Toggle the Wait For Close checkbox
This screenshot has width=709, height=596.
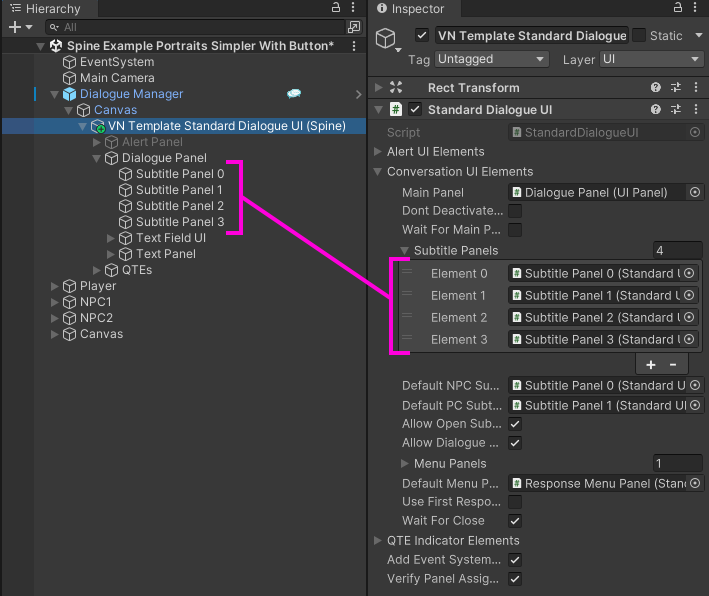coord(515,520)
